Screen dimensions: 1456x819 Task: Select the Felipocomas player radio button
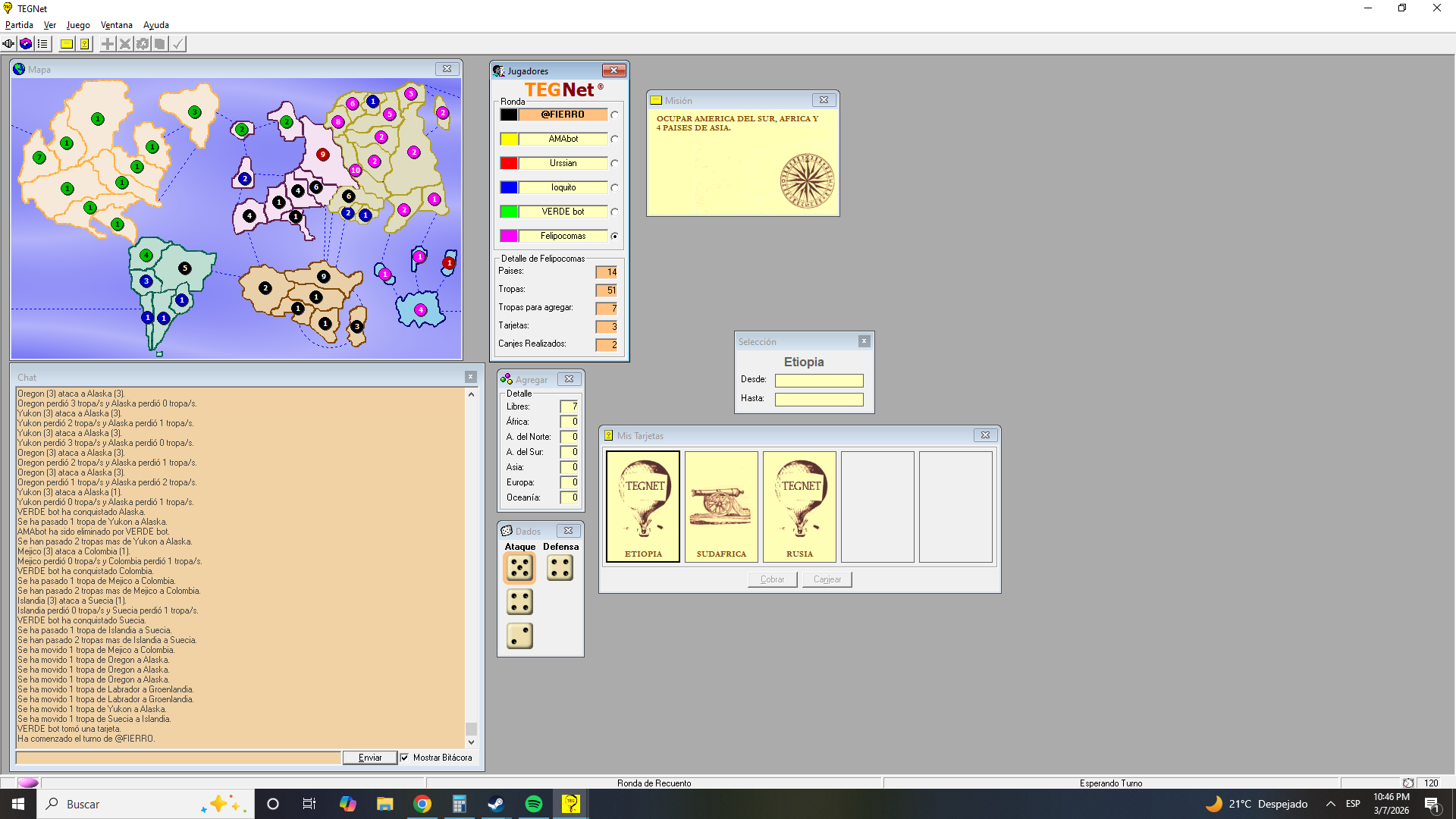pyautogui.click(x=614, y=237)
